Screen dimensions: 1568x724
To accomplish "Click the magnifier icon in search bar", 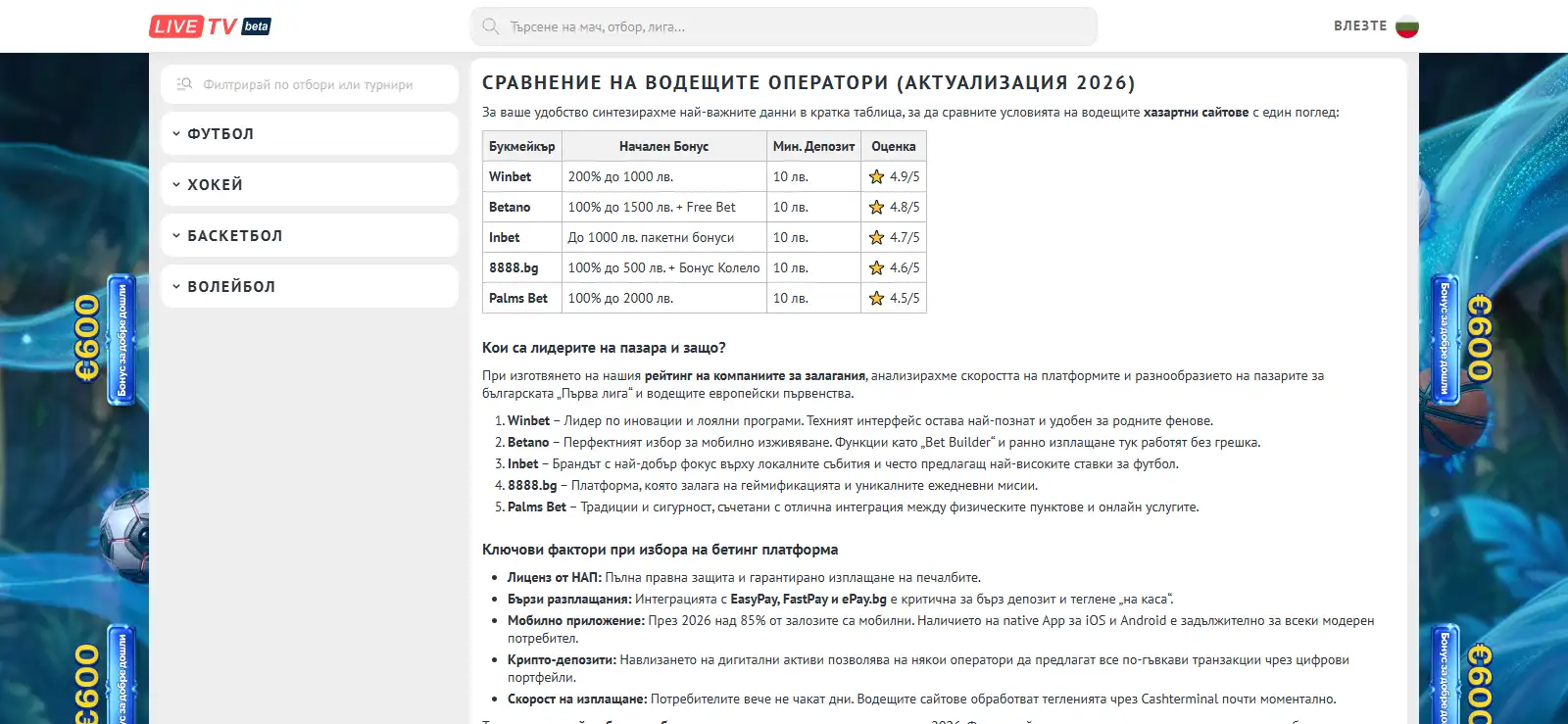I will [x=491, y=26].
